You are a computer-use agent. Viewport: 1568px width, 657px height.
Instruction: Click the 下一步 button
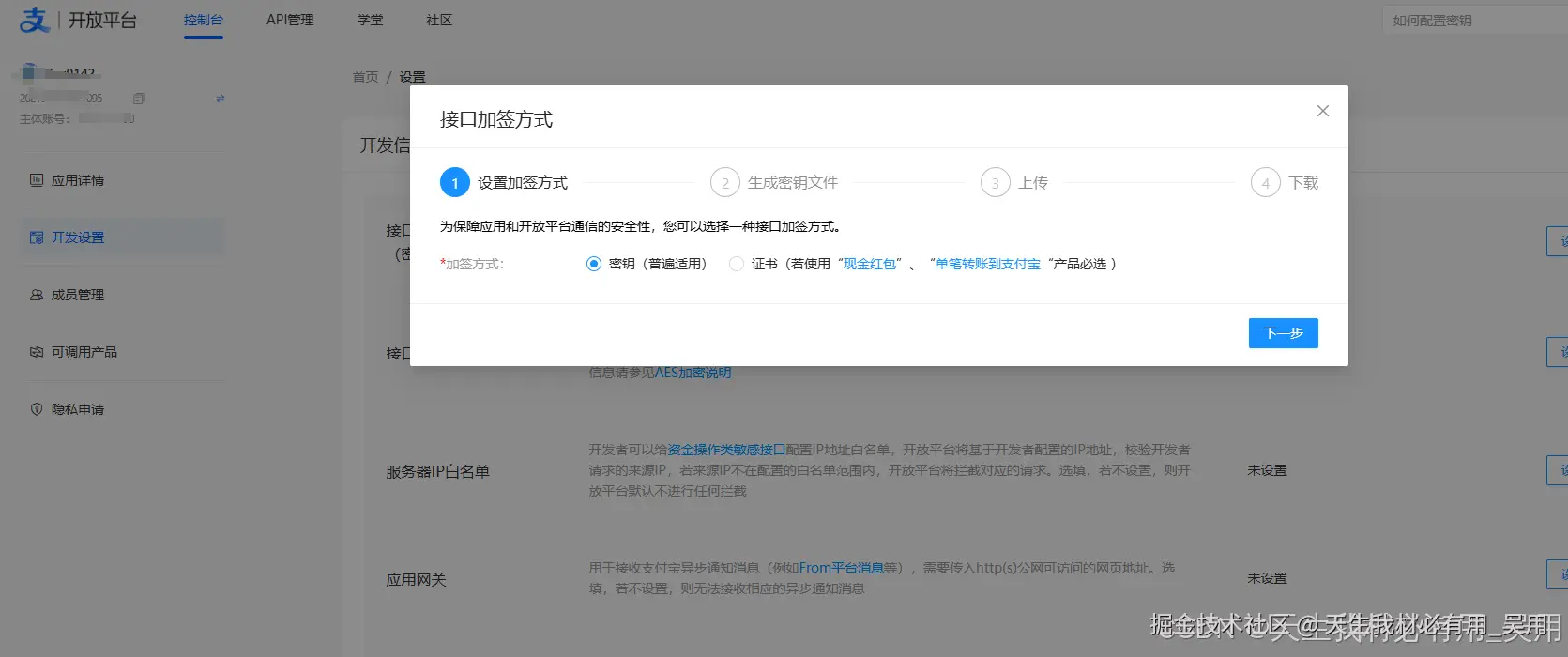point(1284,333)
